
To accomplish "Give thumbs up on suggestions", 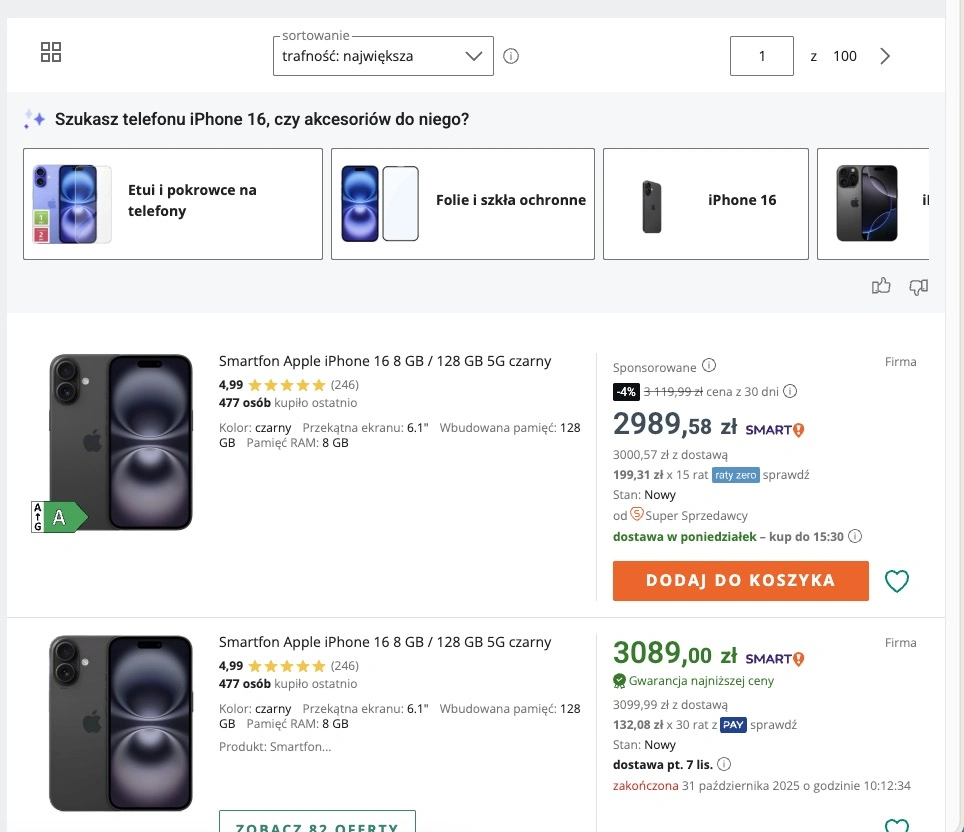I will point(881,287).
